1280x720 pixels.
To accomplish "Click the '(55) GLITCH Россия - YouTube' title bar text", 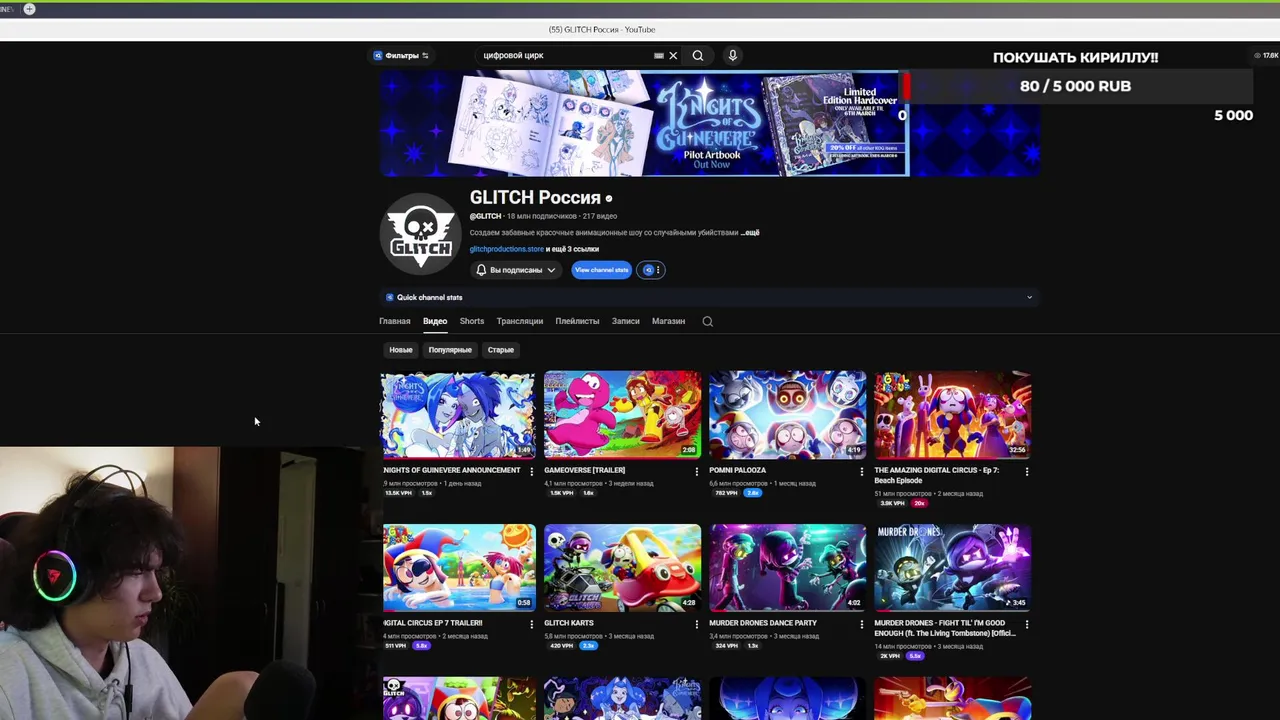I will tap(602, 29).
